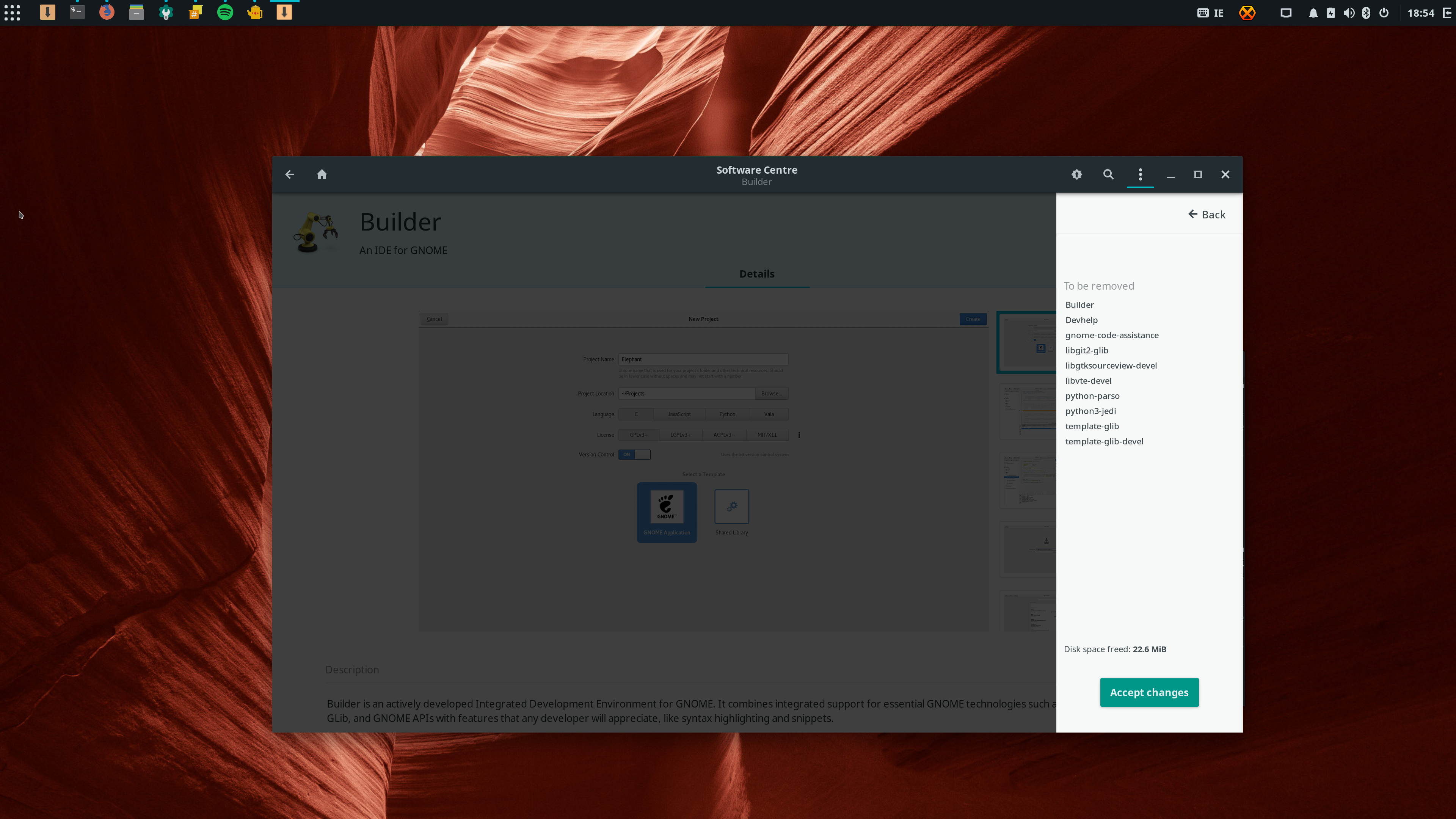Click Accept changes button
This screenshot has width=1456, height=819.
[x=1149, y=692]
